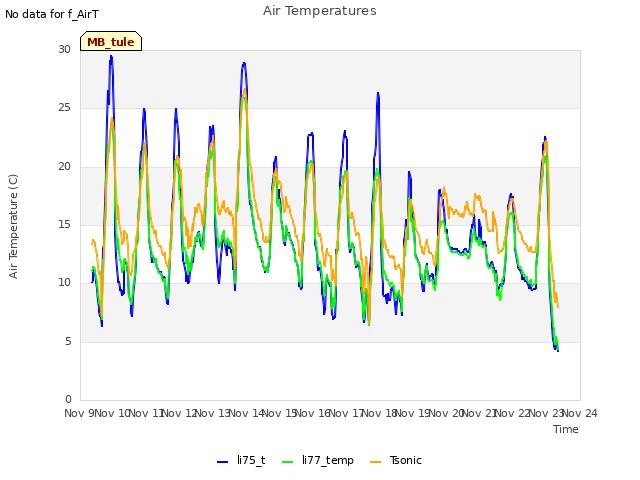The width and height of the screenshot is (640, 480).
Task: Click the y-axis value 15
Action: 64,224
